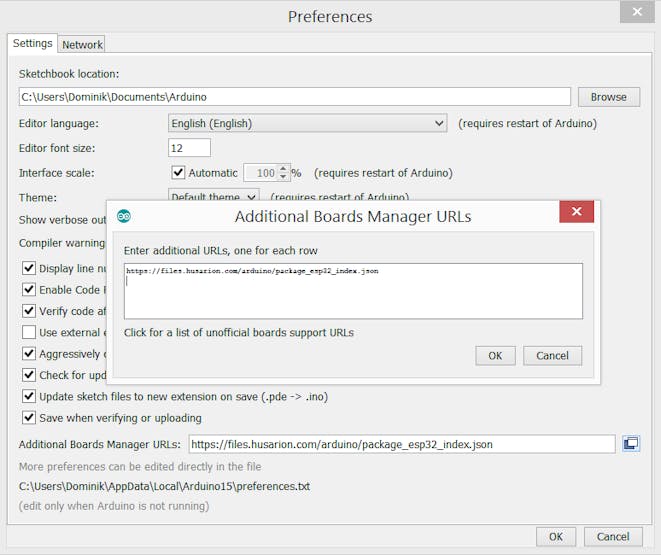The image size is (661, 555).
Task: Open the Theme dropdown
Action: coord(214,196)
